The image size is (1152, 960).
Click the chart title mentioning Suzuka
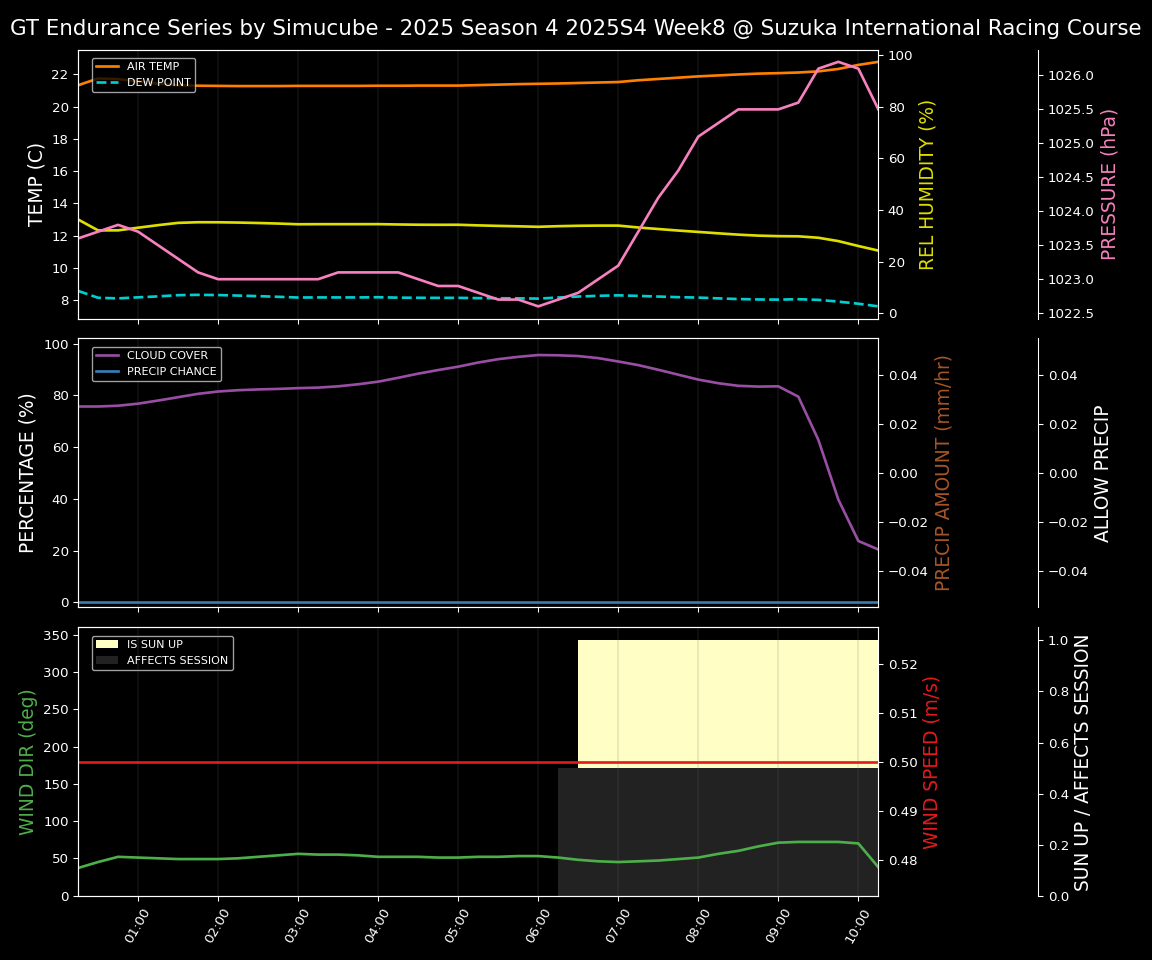(575, 28)
